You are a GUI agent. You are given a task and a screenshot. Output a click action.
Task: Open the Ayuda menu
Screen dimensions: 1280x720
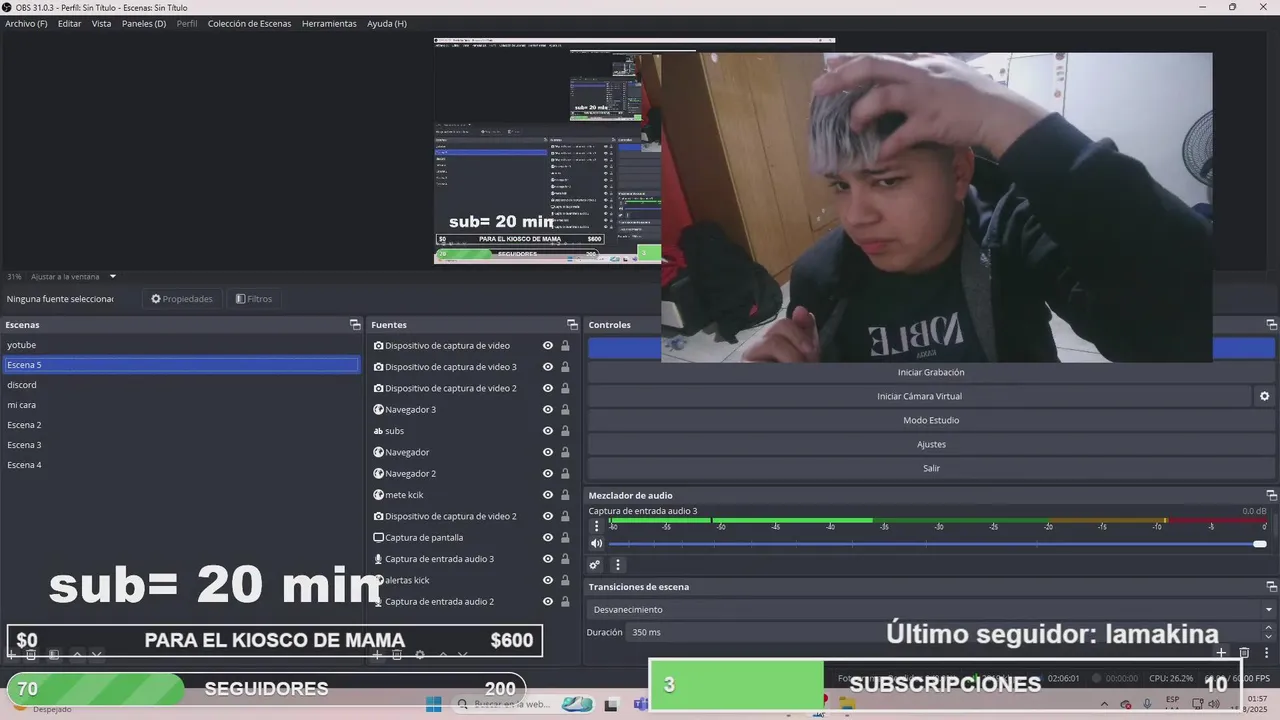click(x=387, y=23)
